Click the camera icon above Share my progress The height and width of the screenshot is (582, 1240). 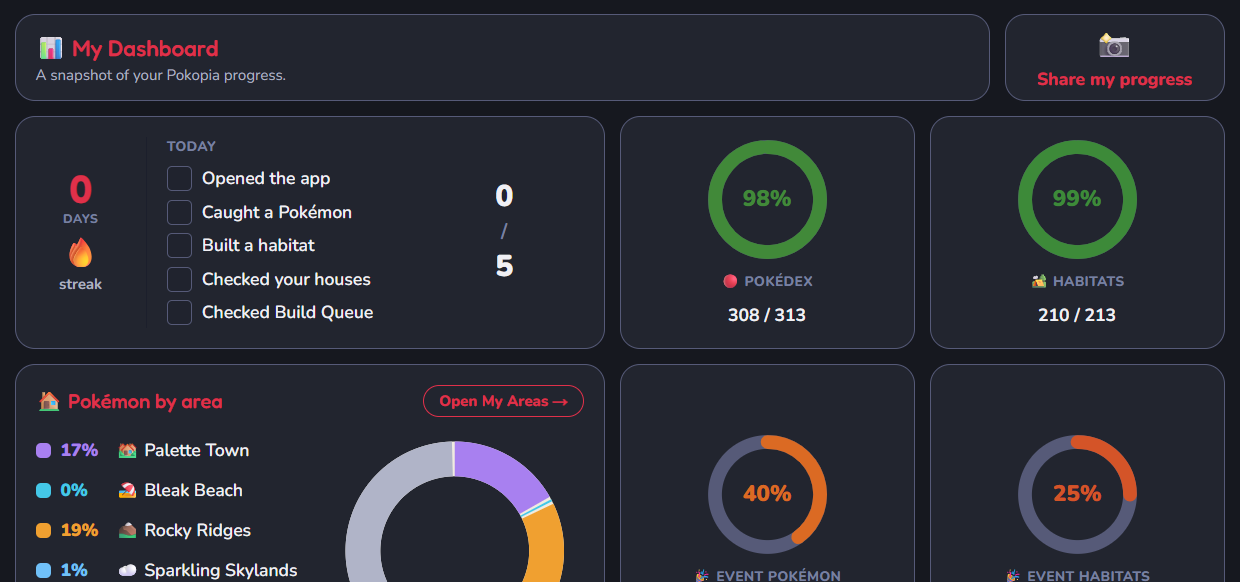pyautogui.click(x=1114, y=45)
